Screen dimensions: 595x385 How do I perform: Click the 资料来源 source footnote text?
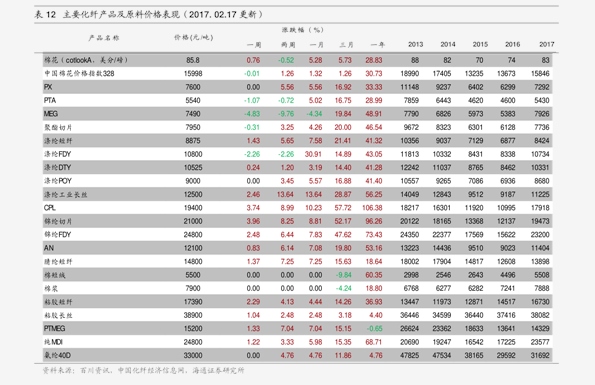point(143,370)
